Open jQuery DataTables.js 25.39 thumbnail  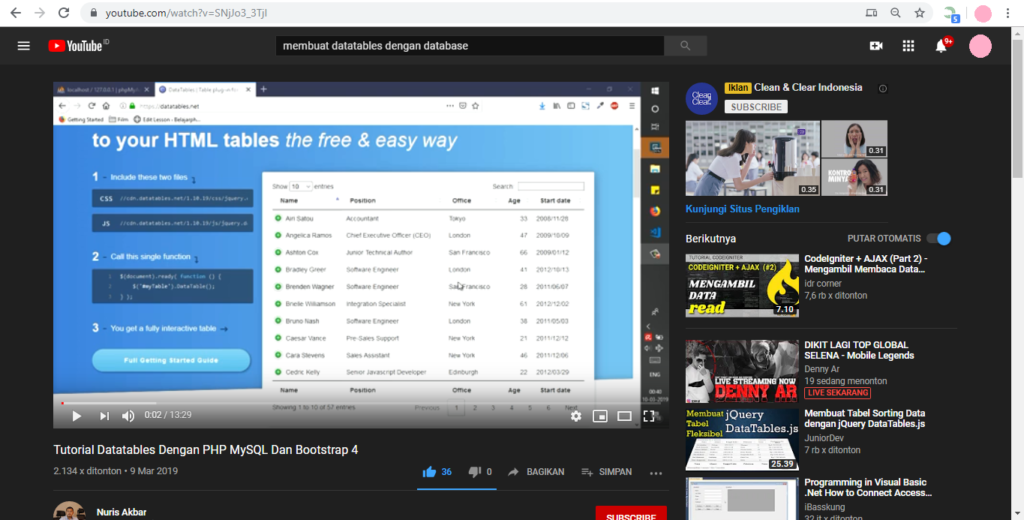742,439
